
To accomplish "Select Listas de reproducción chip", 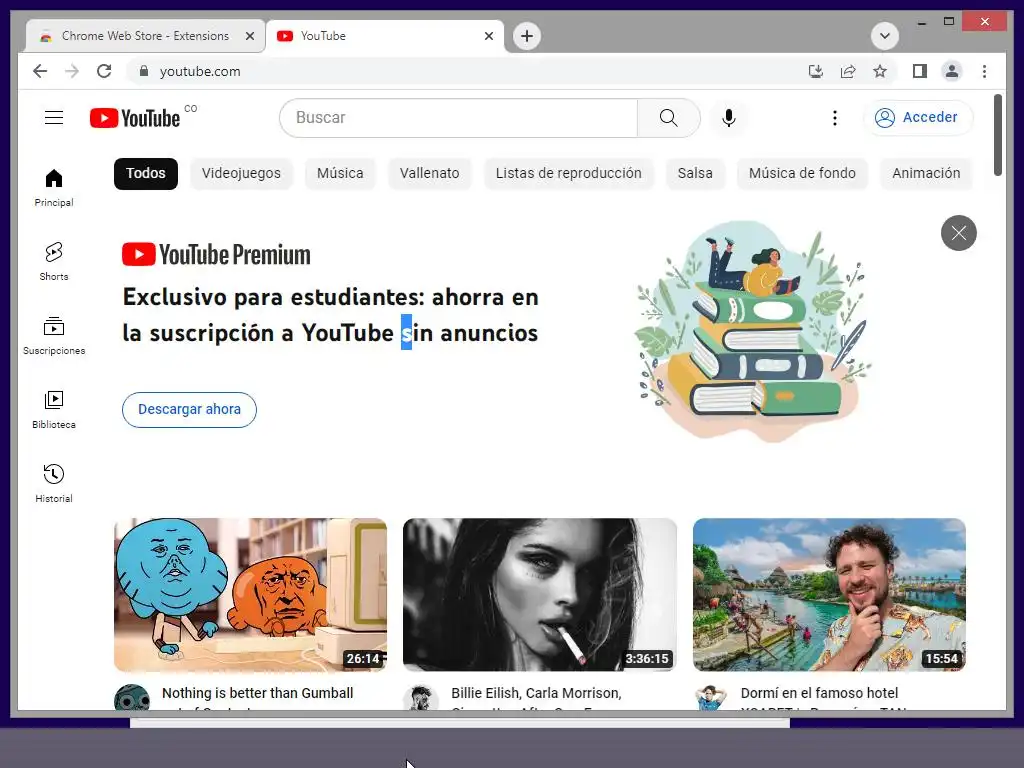I will tap(568, 174).
